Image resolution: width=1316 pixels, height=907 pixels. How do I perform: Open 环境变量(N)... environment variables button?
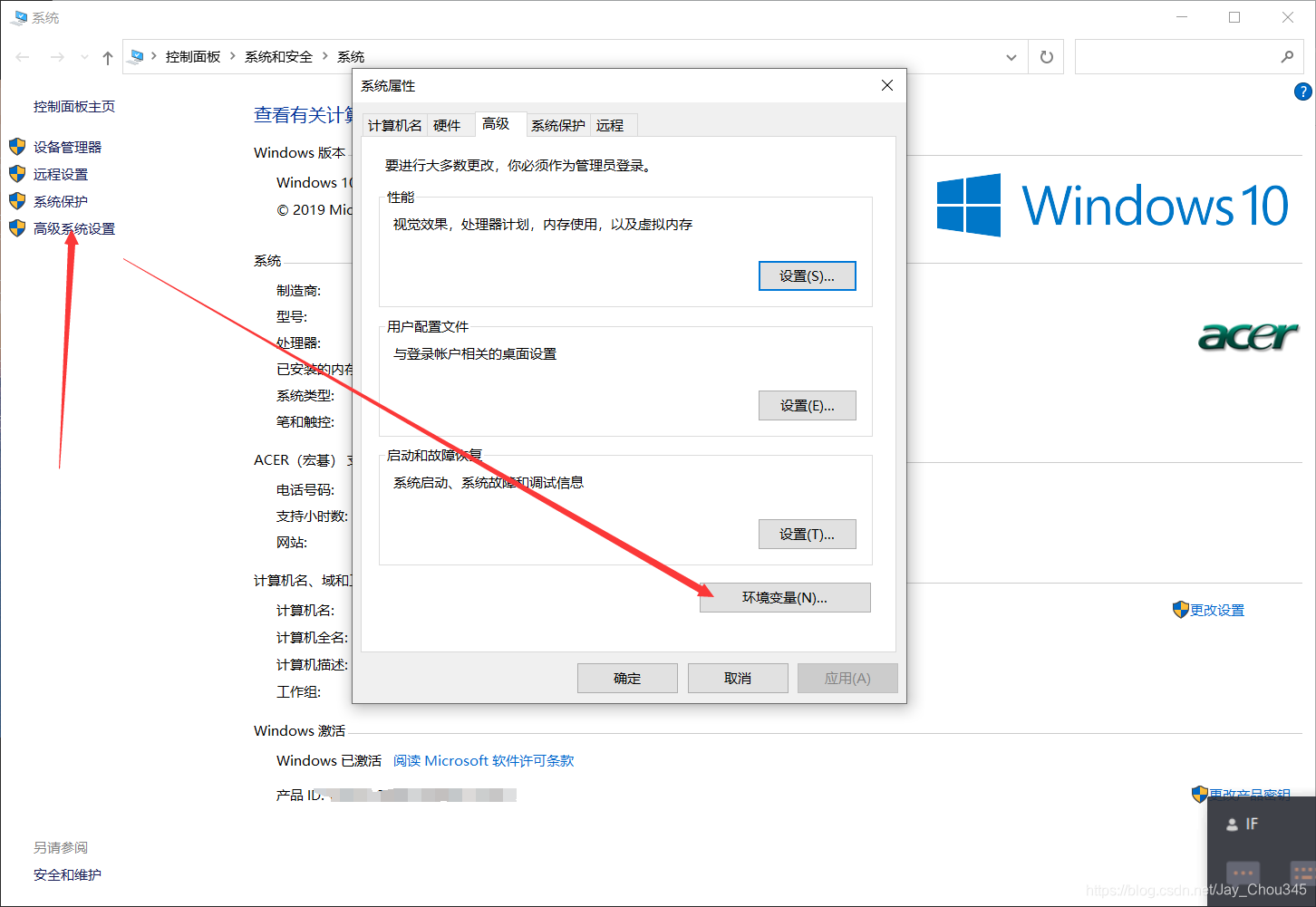(785, 597)
